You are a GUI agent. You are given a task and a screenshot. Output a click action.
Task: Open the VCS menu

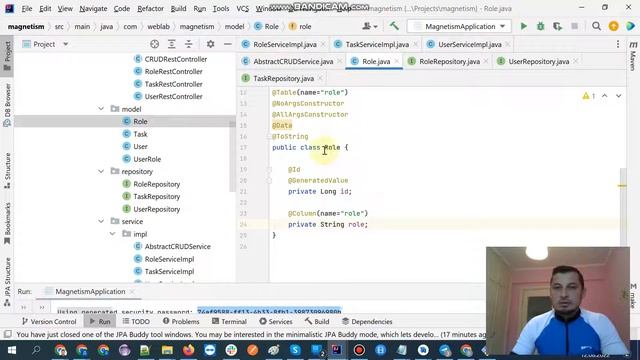(x=242, y=9)
